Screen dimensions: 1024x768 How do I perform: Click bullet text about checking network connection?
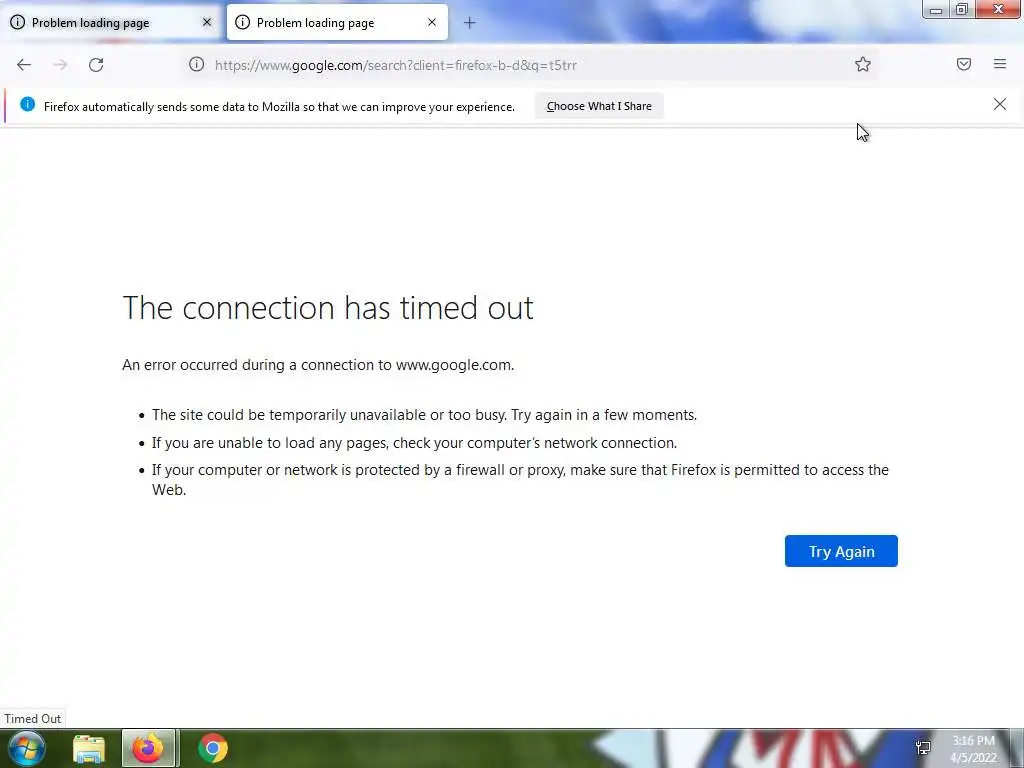pos(414,443)
